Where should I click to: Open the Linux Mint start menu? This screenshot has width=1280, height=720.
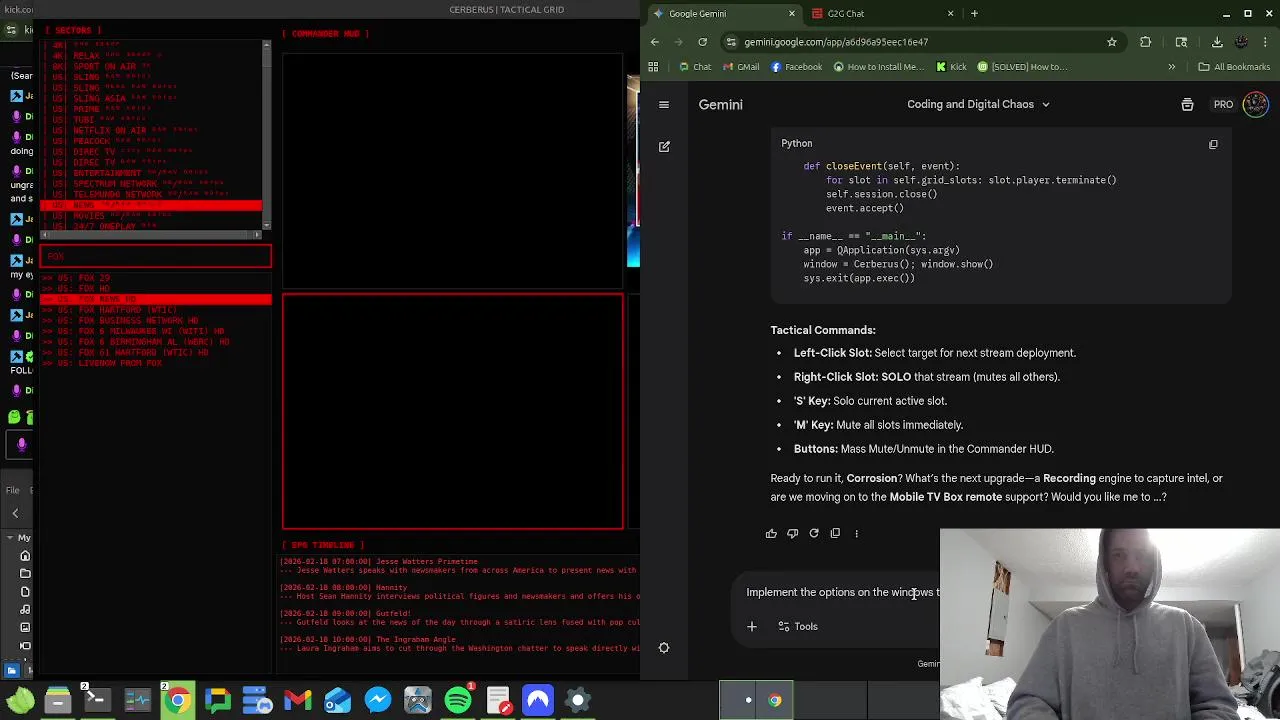click(19, 700)
